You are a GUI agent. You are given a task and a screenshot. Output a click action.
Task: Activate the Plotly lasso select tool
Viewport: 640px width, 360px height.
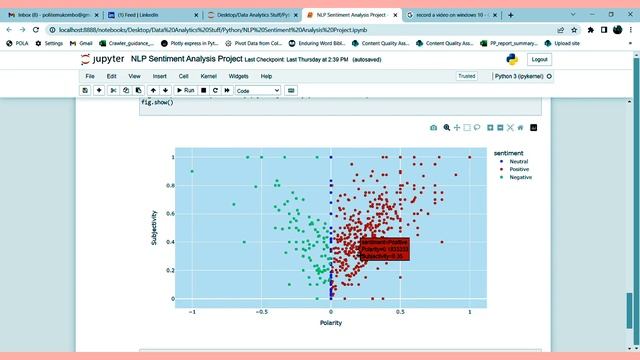point(477,128)
